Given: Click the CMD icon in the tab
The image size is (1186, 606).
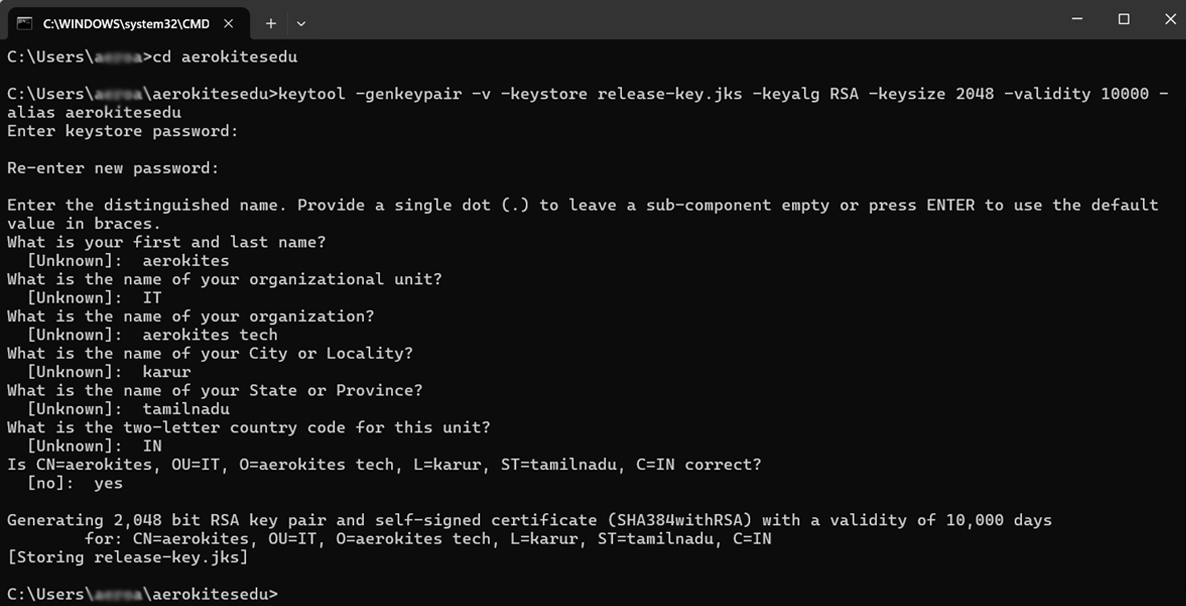Looking at the screenshot, I should tap(24, 23).
